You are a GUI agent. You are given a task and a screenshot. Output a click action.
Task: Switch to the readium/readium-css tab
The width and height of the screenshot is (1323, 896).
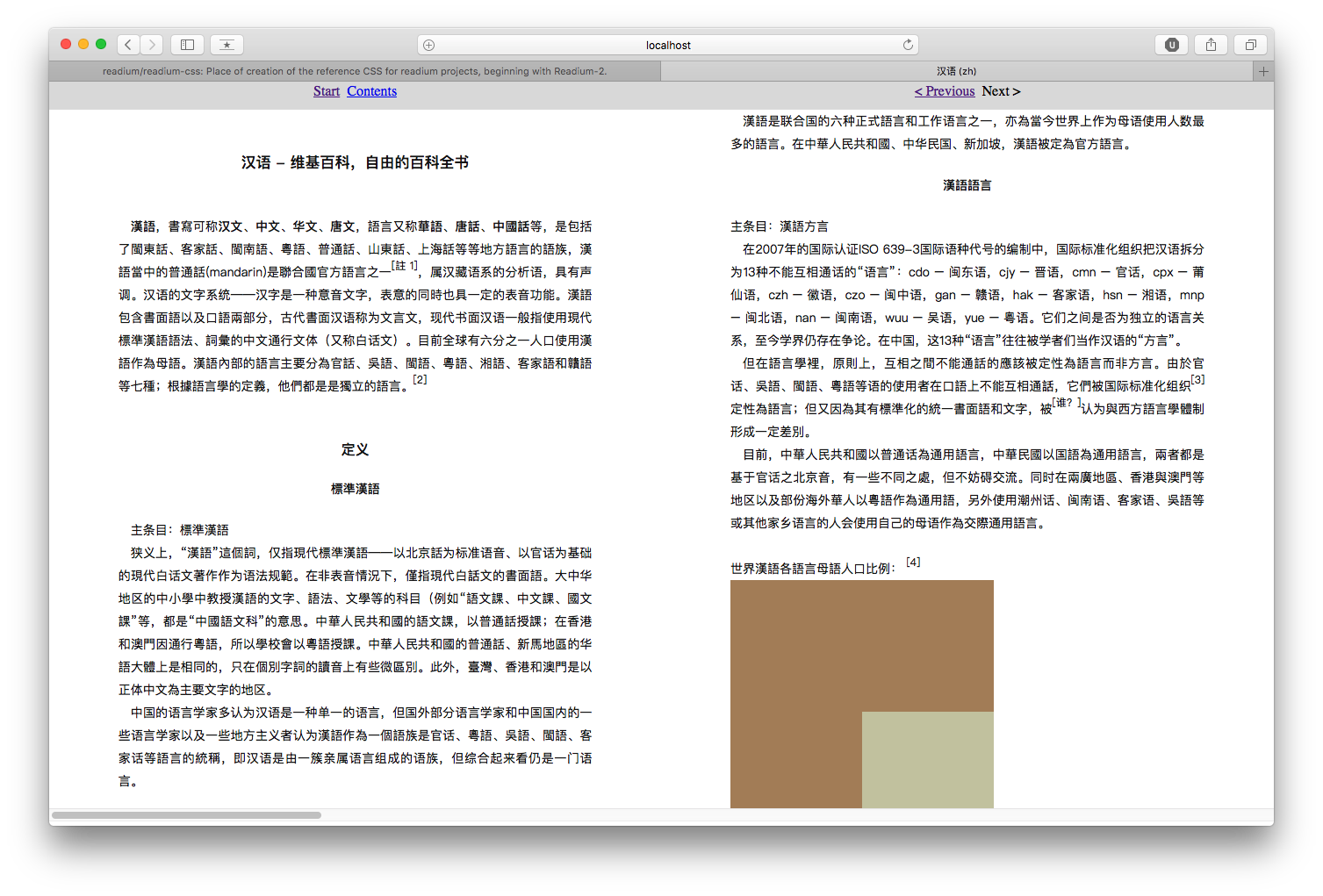click(354, 71)
